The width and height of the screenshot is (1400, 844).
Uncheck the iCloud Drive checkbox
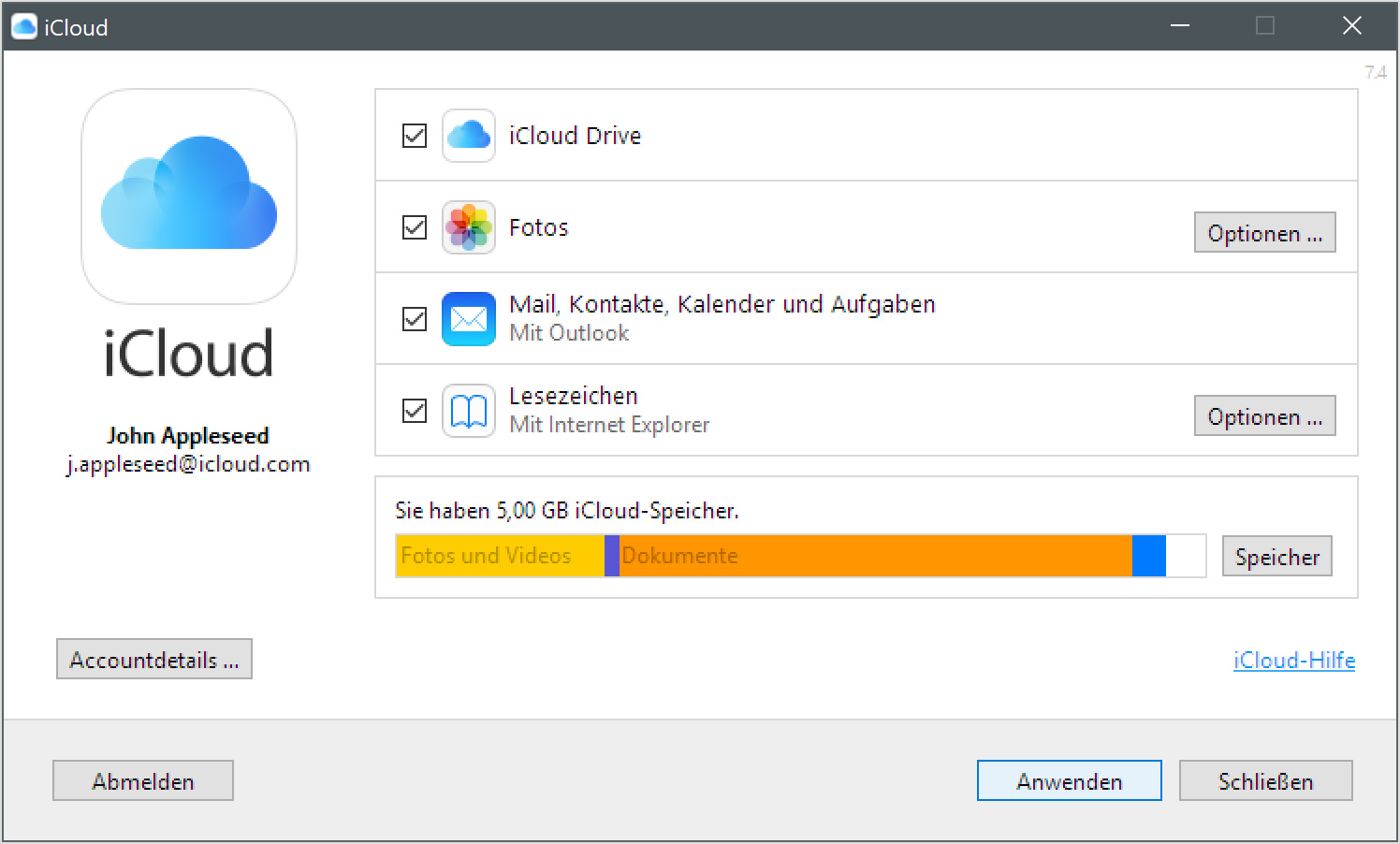tap(415, 136)
